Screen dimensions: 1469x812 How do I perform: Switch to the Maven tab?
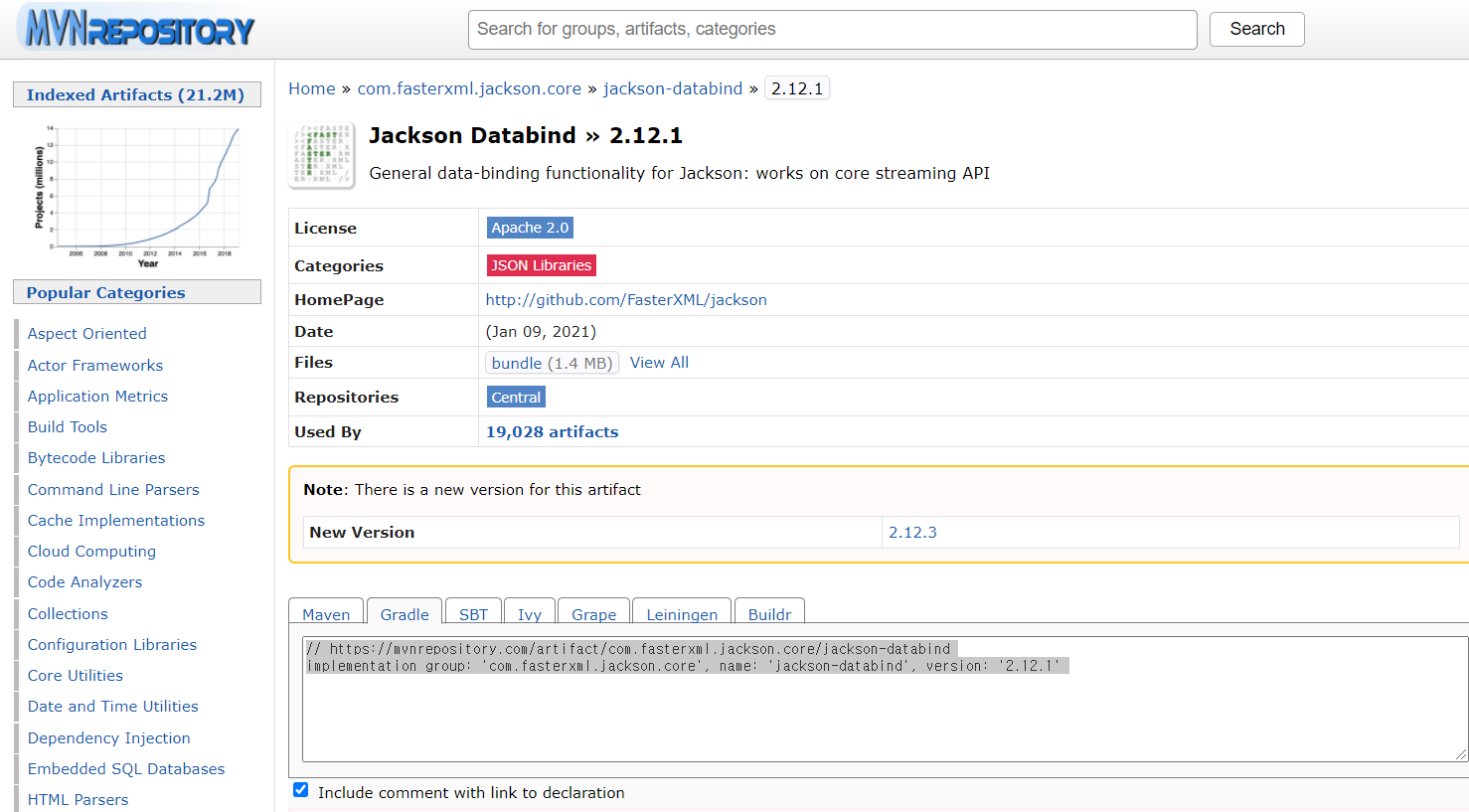point(326,614)
